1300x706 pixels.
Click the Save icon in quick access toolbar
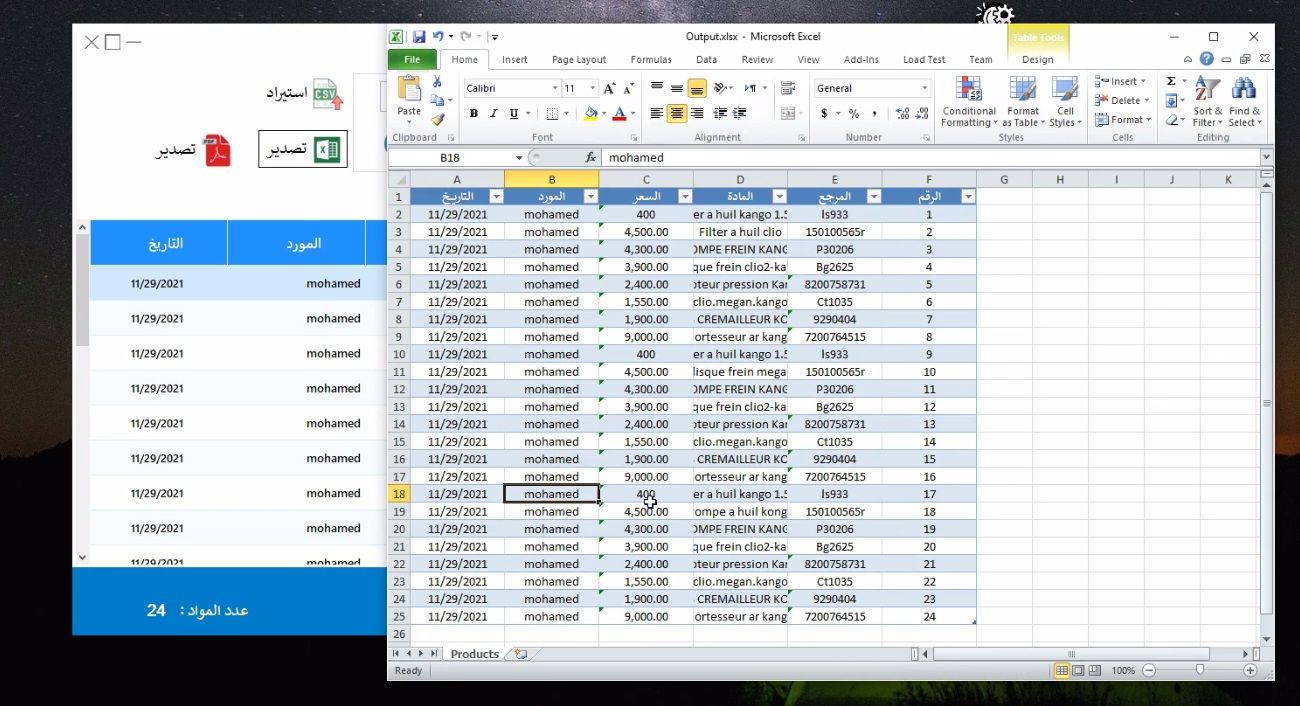[419, 36]
